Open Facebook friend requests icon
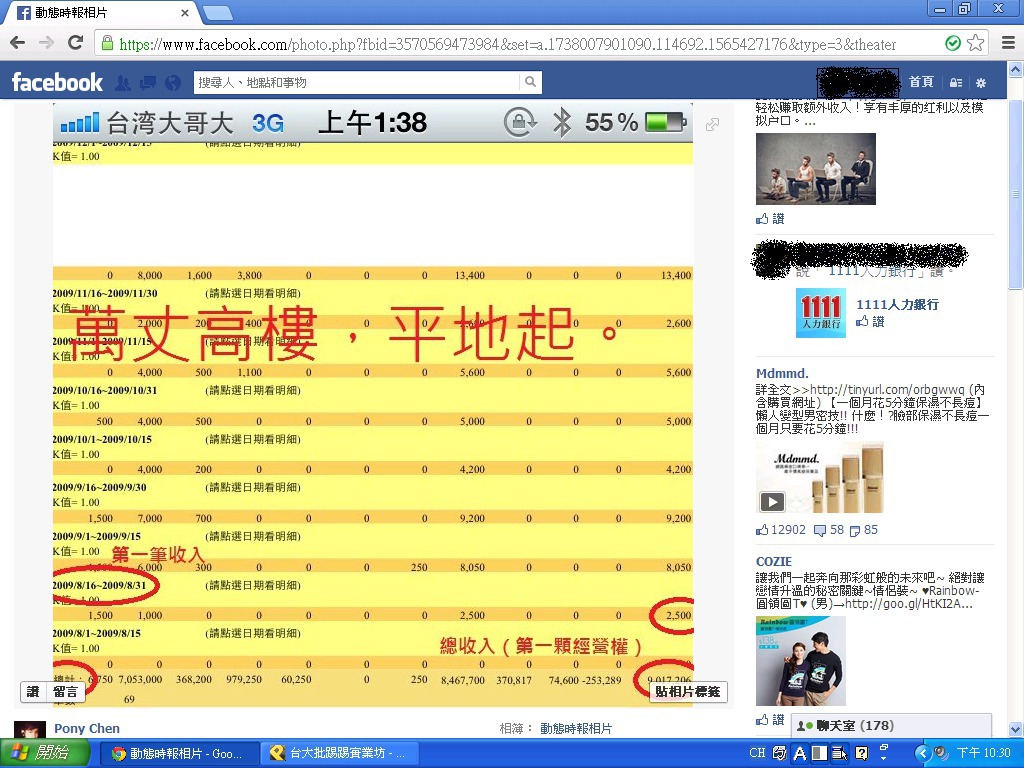Viewport: 1024px width, 768px height. [123, 82]
